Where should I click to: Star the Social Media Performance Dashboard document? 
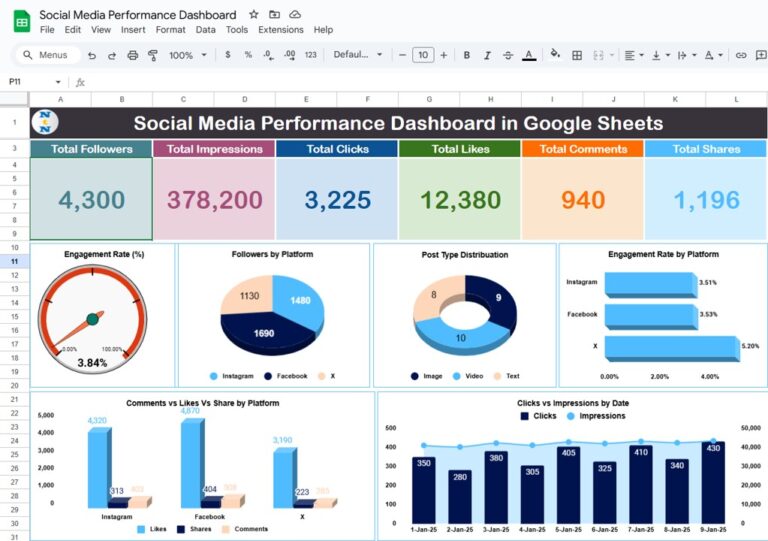tap(254, 15)
